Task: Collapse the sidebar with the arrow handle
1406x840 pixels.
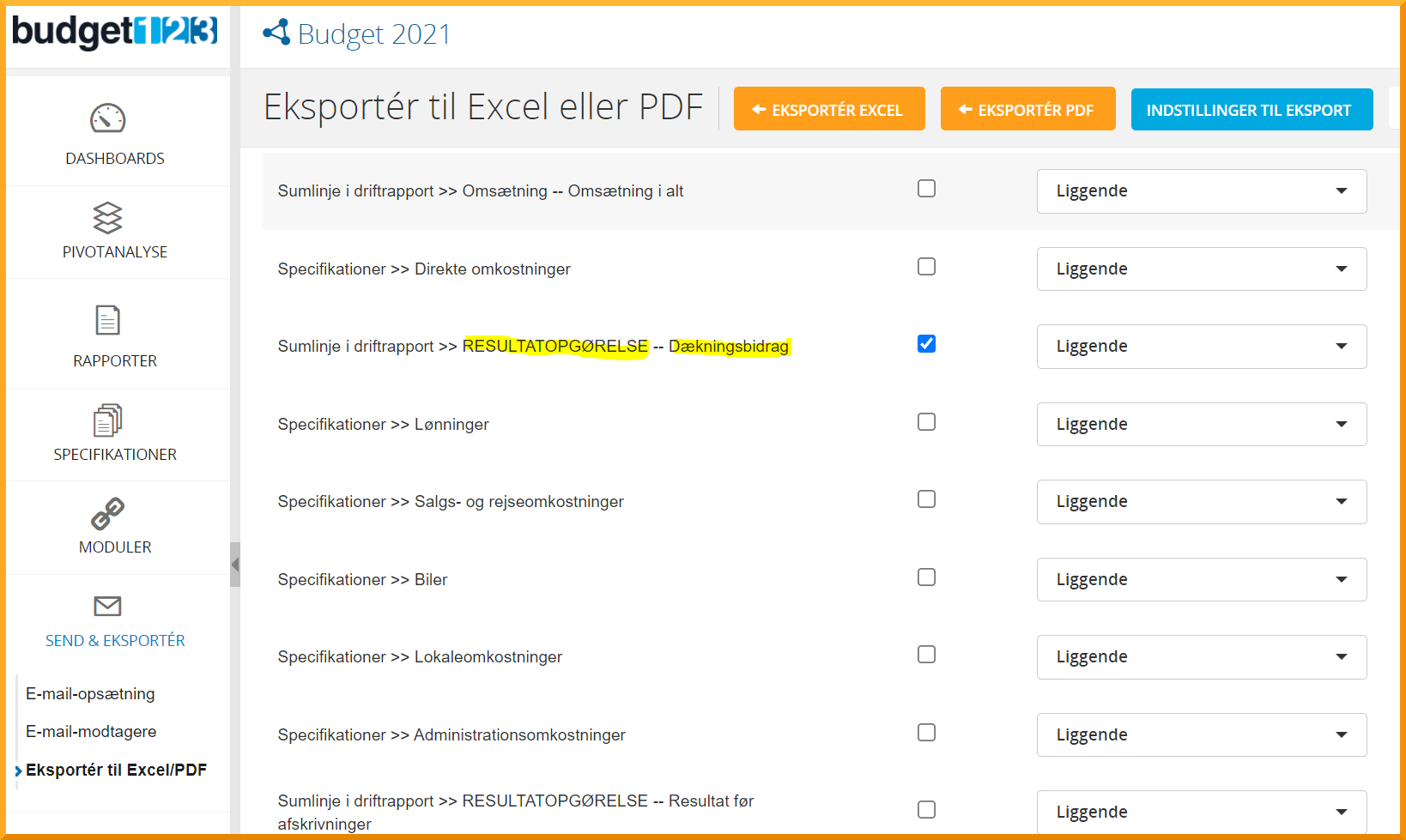Action: point(234,565)
